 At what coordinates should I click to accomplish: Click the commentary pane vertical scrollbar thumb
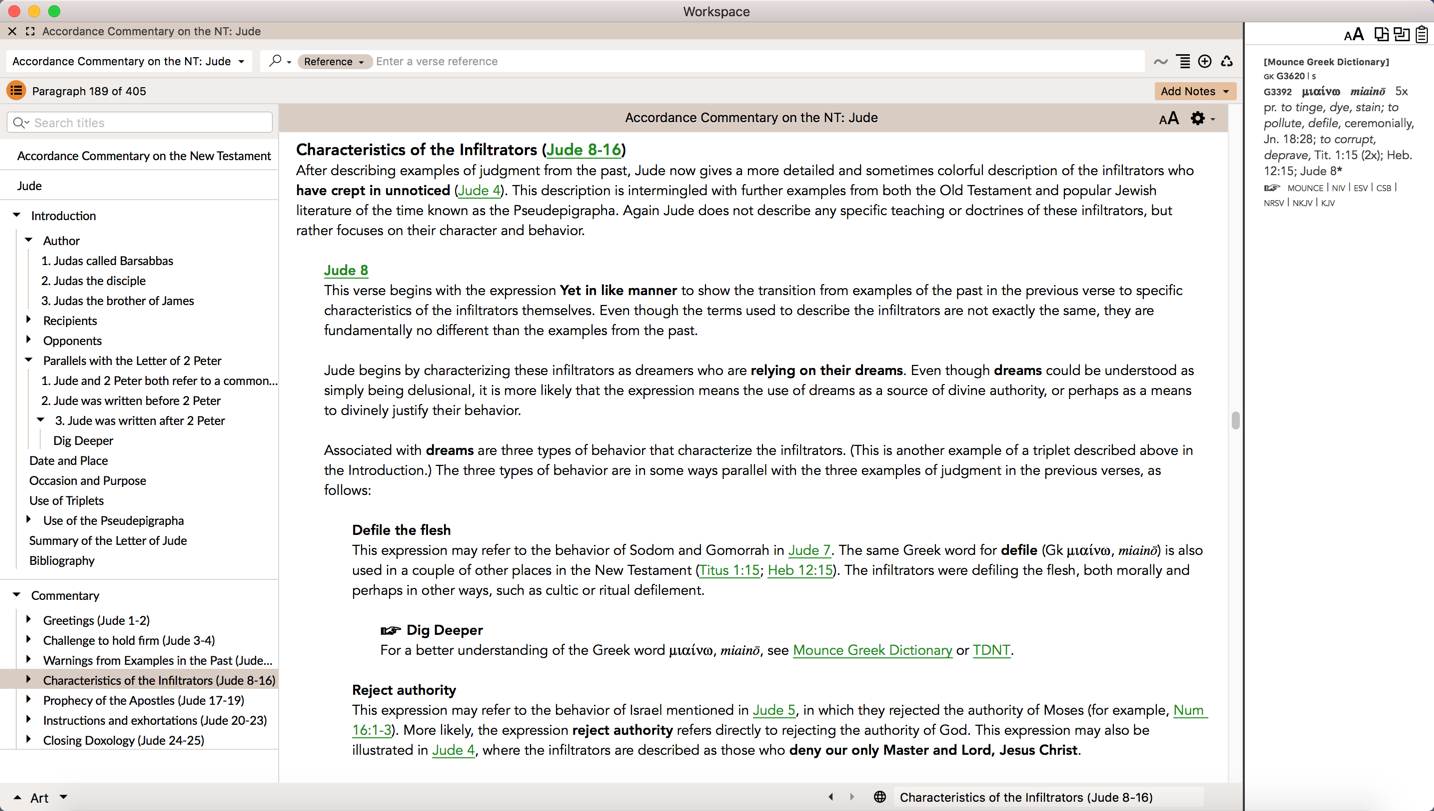tap(1236, 421)
